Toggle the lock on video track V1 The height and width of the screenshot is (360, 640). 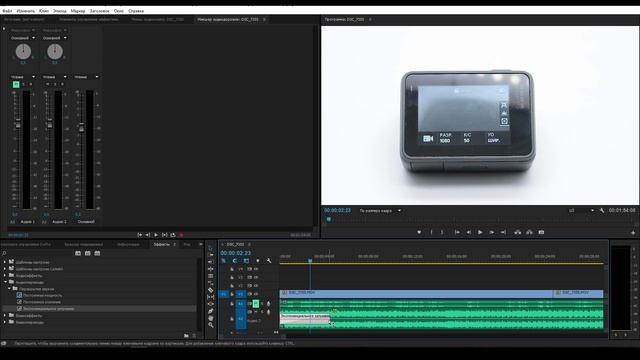coord(232,294)
